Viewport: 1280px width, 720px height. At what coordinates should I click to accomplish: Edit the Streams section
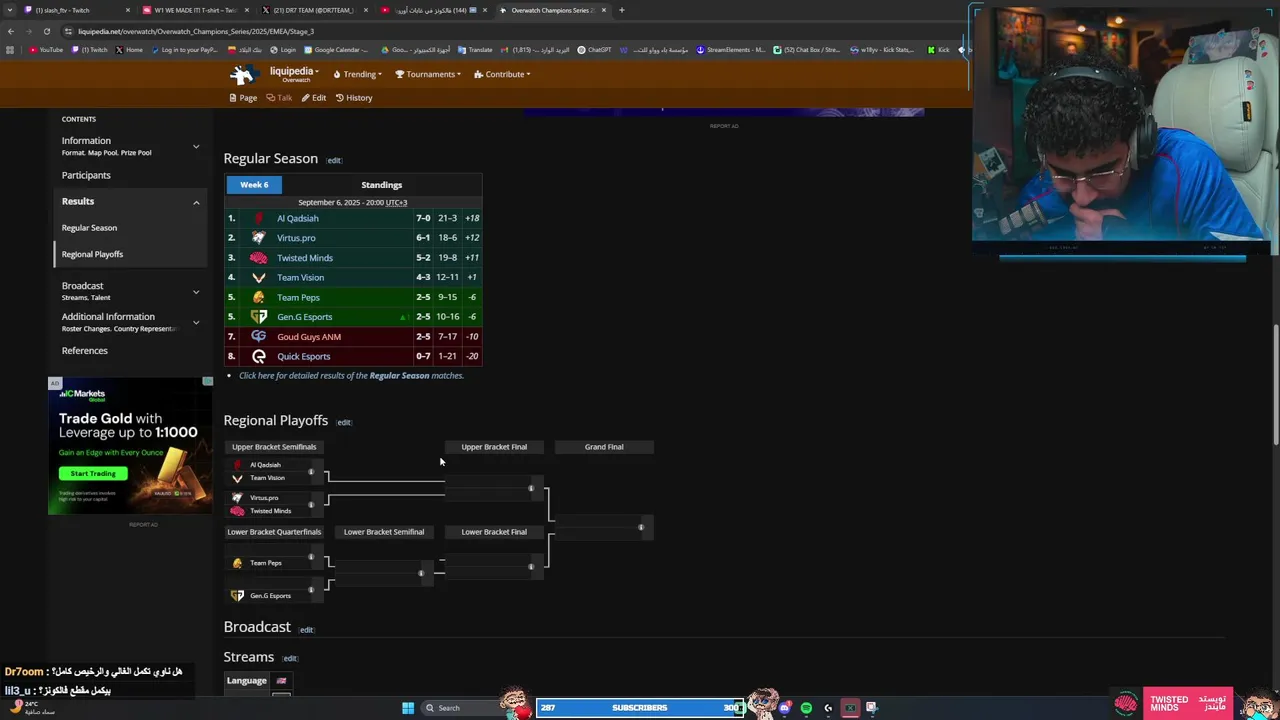pyautogui.click(x=290, y=658)
